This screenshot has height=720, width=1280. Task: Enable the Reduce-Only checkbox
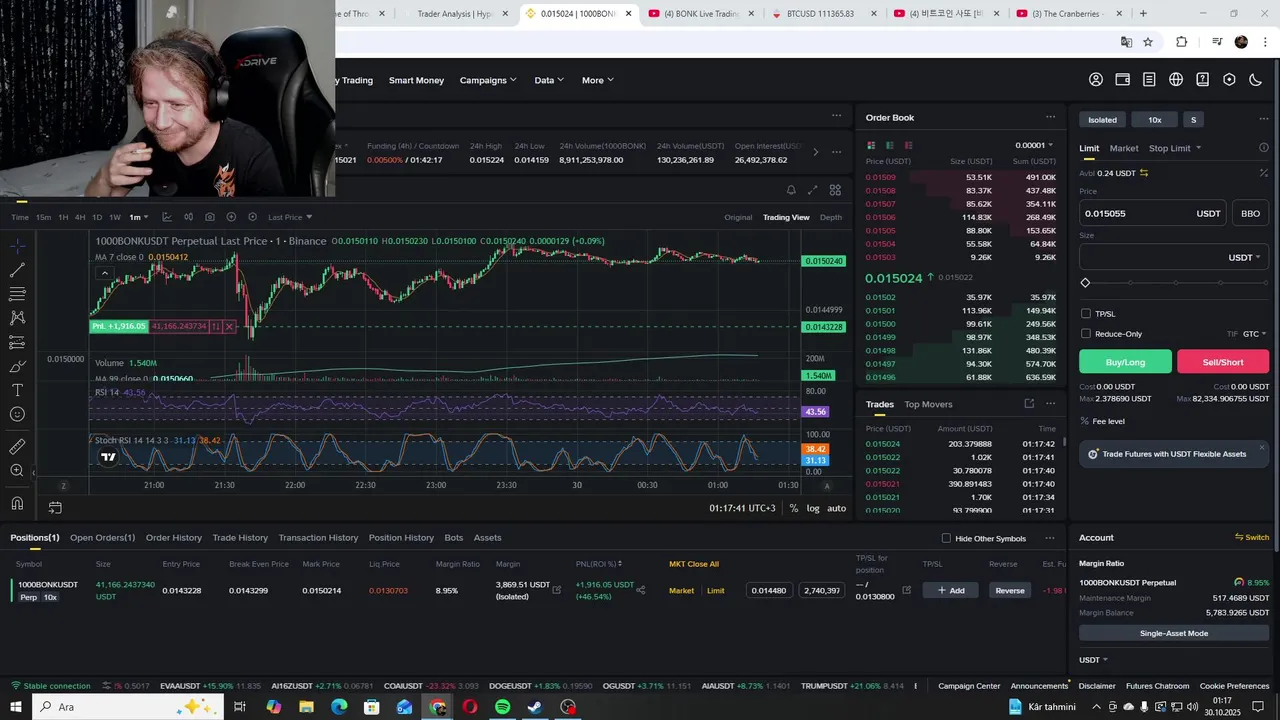coord(1086,334)
